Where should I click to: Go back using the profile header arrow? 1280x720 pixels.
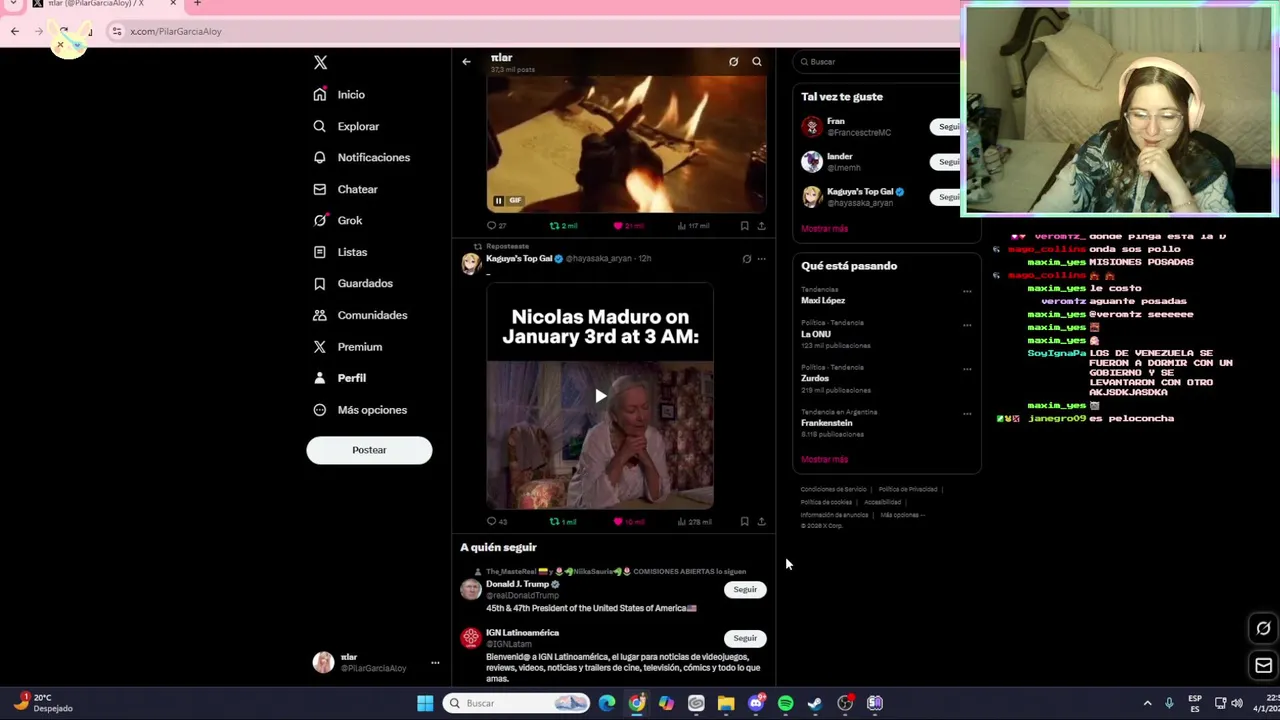466,62
